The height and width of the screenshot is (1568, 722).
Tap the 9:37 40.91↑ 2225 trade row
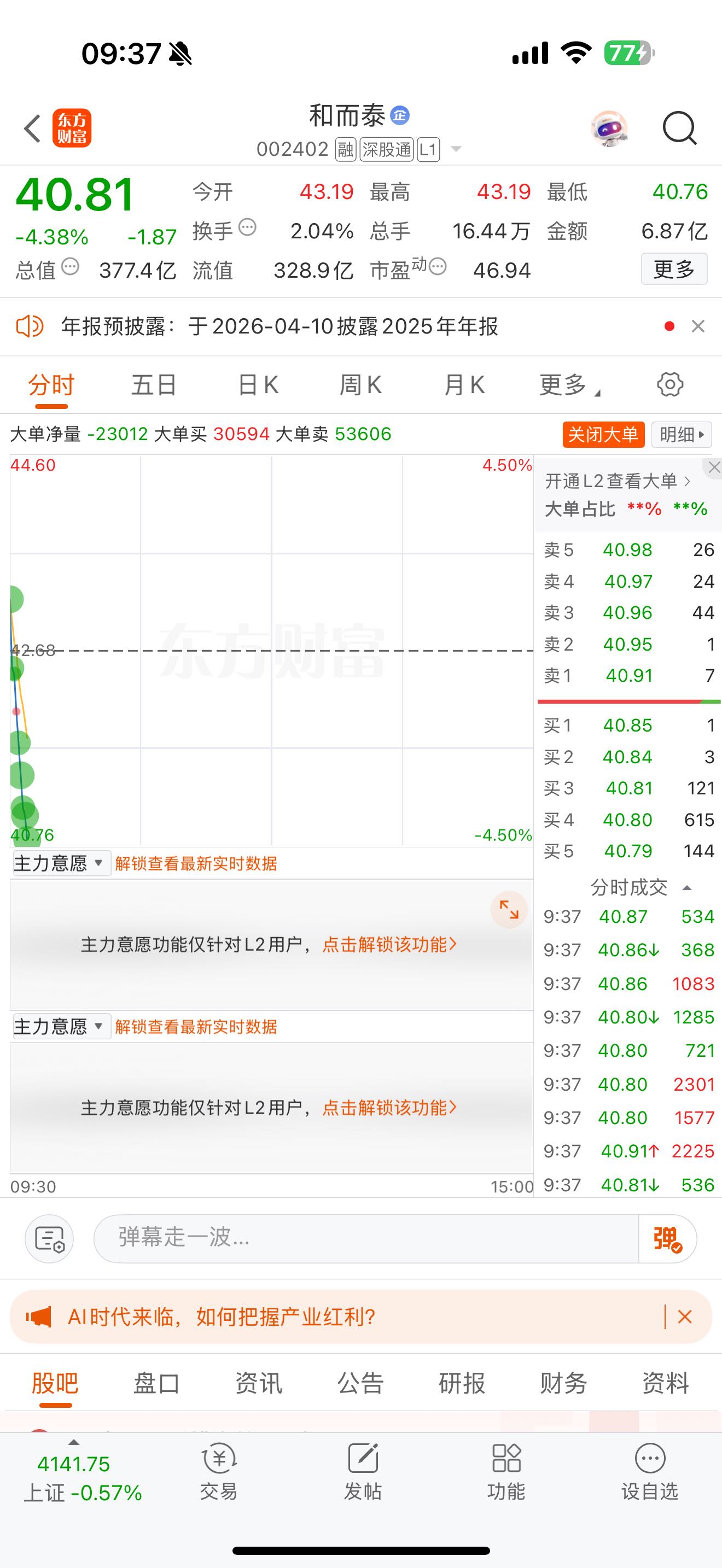pyautogui.click(x=629, y=1151)
